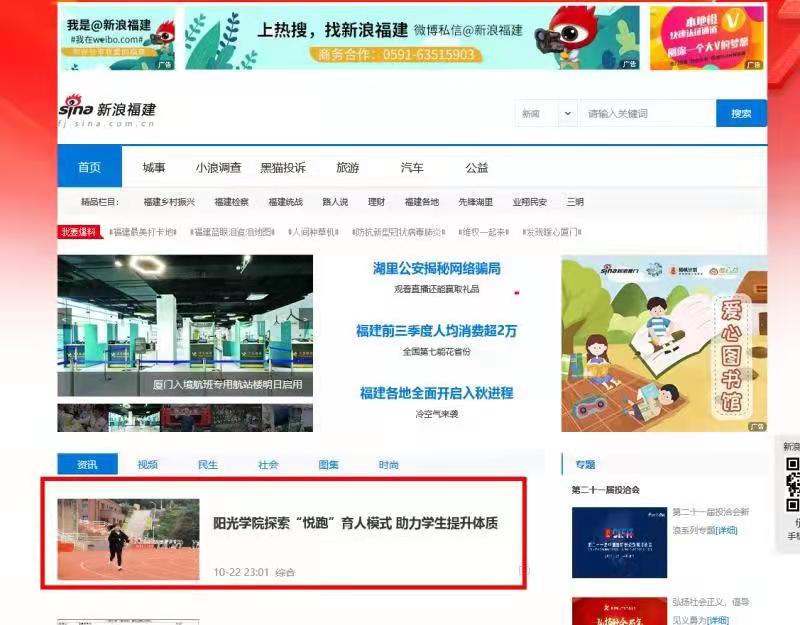Open the running track article thumbnail

129,539
